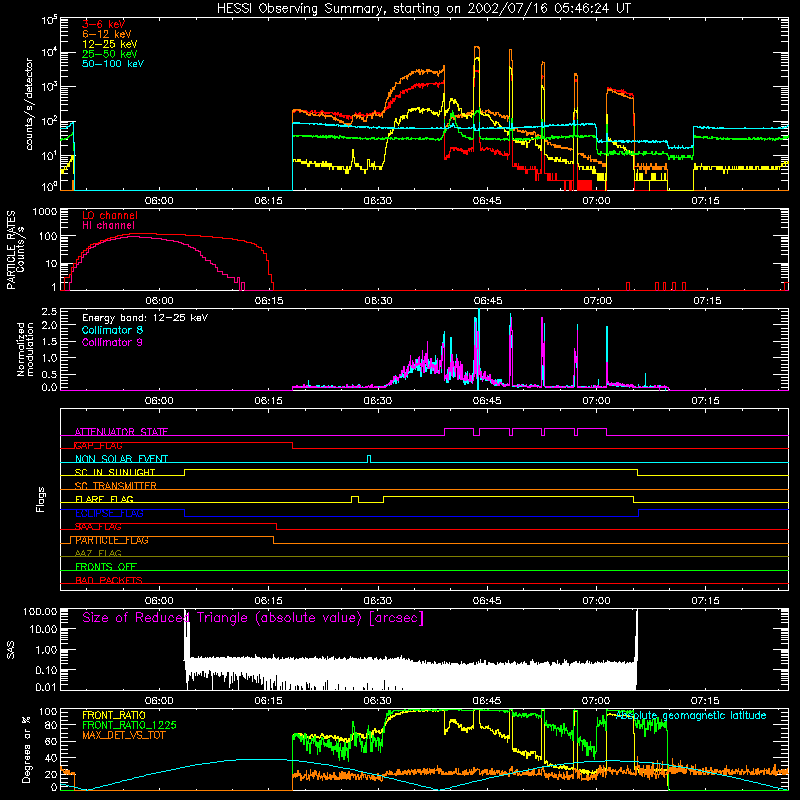The width and height of the screenshot is (800, 800).
Task: Click the FRONTS_OFF flag label
Action: click(106, 567)
